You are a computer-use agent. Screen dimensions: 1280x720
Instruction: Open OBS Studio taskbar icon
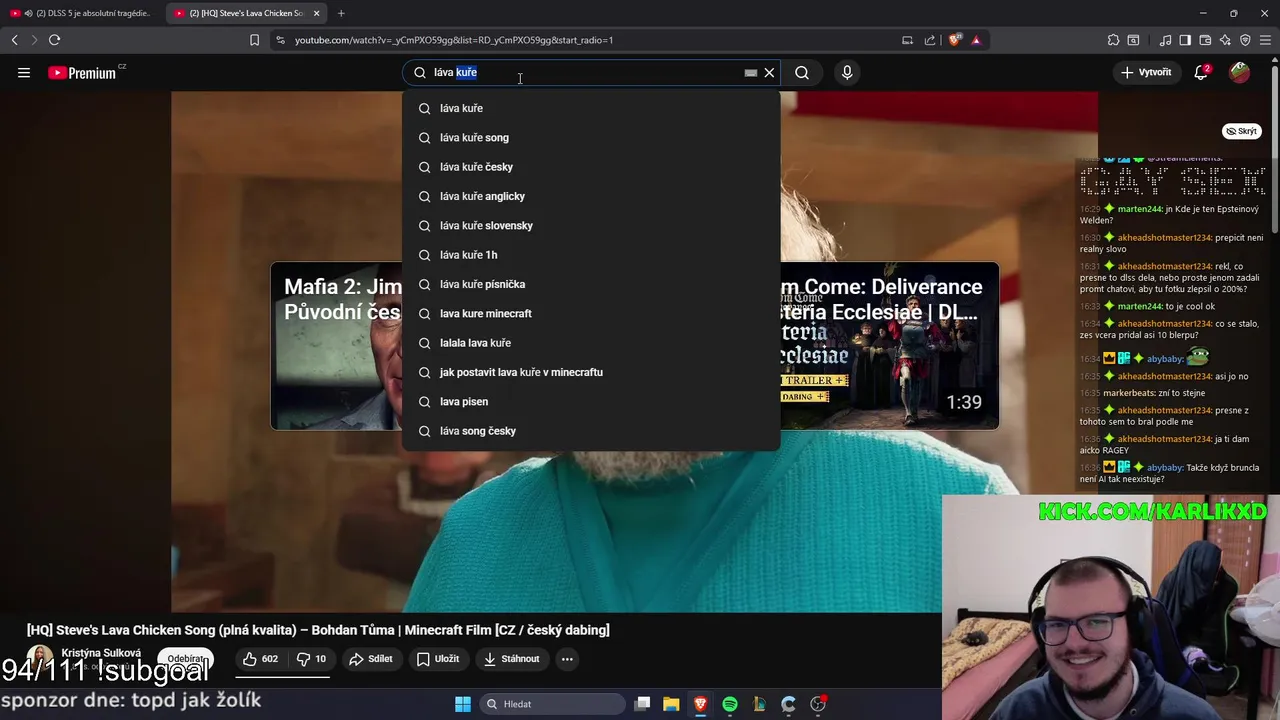pos(818,704)
